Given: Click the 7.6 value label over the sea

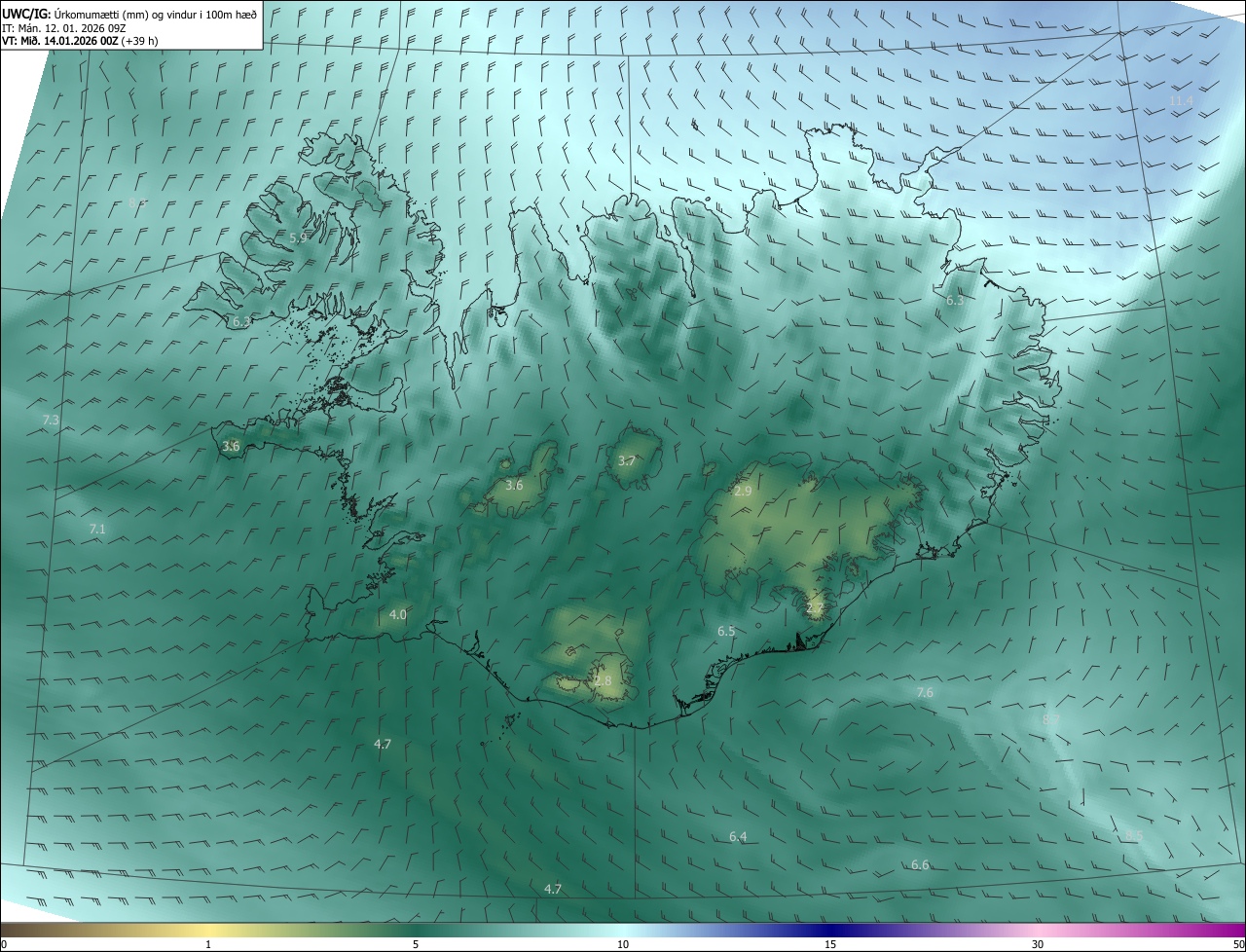Looking at the screenshot, I should pos(925,692).
